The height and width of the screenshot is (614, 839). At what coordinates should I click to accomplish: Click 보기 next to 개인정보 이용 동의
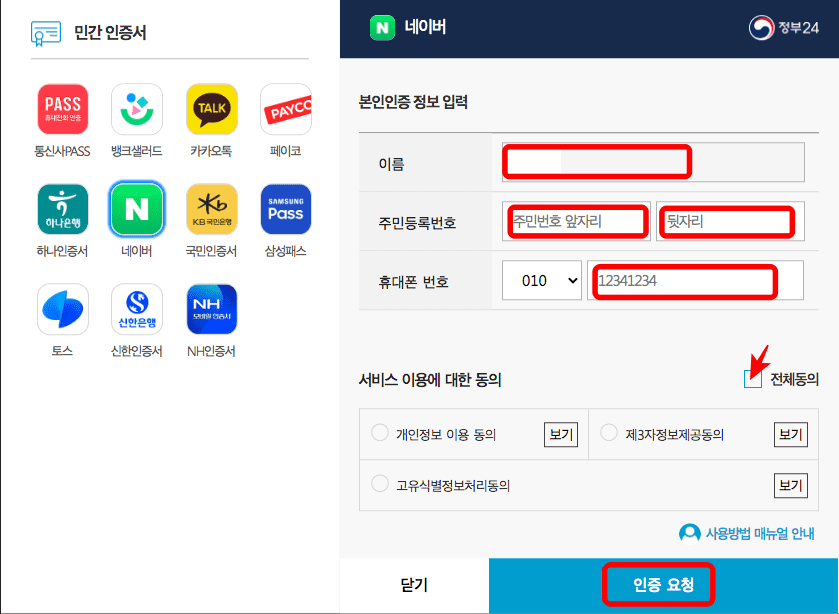561,435
